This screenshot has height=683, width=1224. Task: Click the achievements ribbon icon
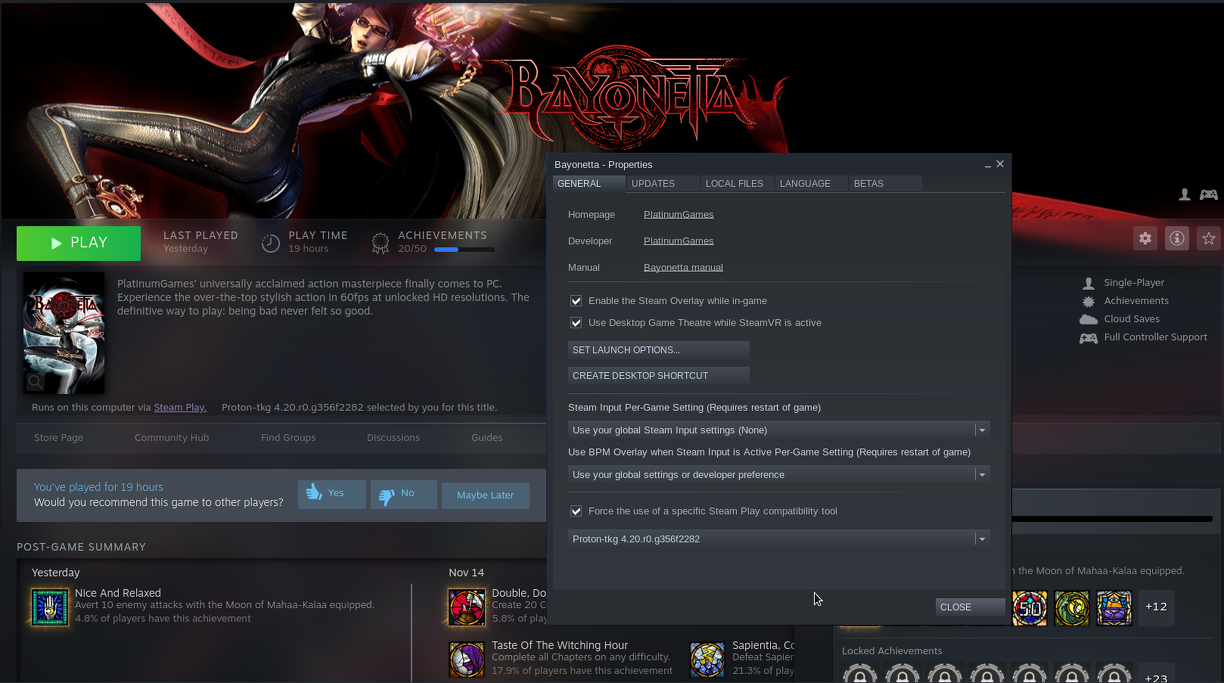tap(380, 243)
